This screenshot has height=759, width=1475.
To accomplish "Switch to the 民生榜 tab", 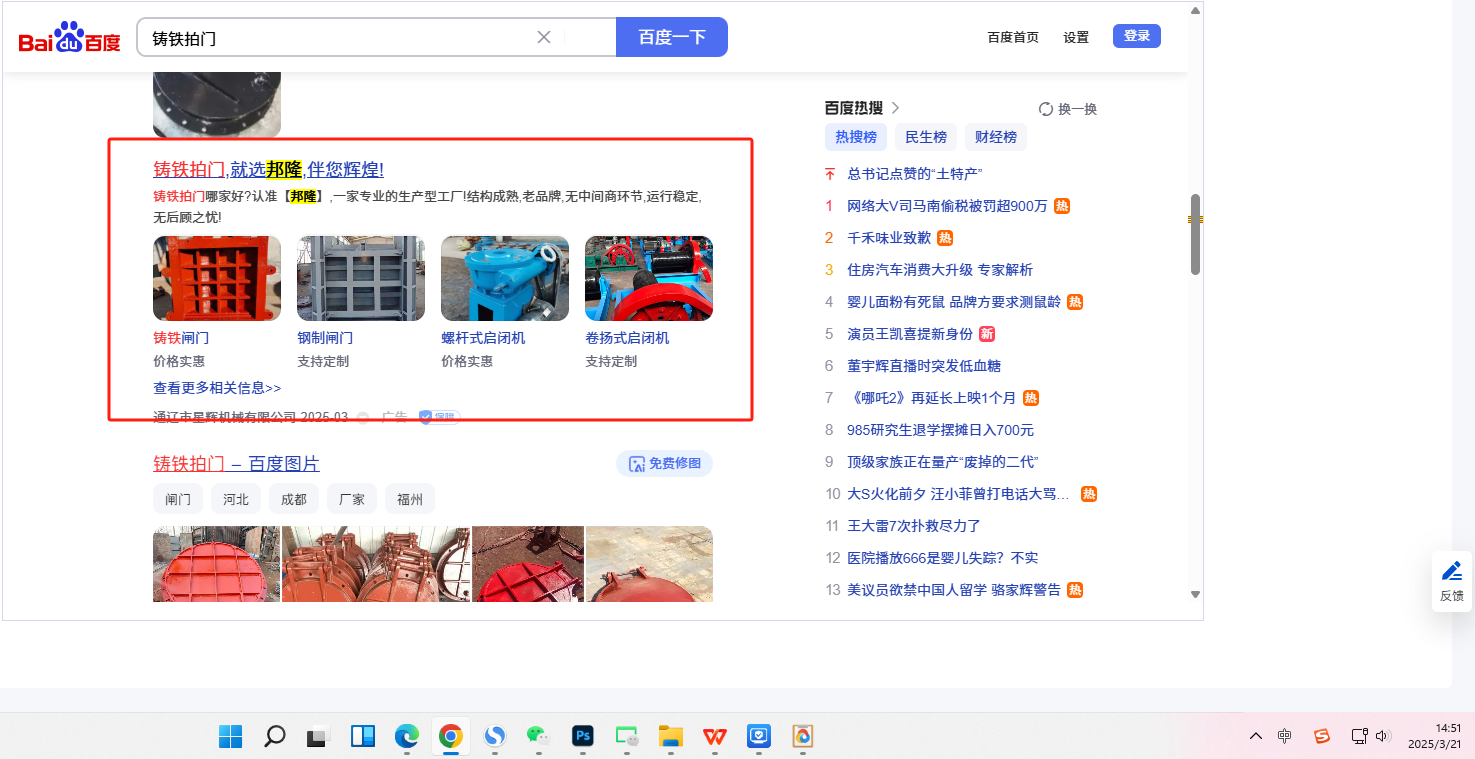I will pos(926,137).
